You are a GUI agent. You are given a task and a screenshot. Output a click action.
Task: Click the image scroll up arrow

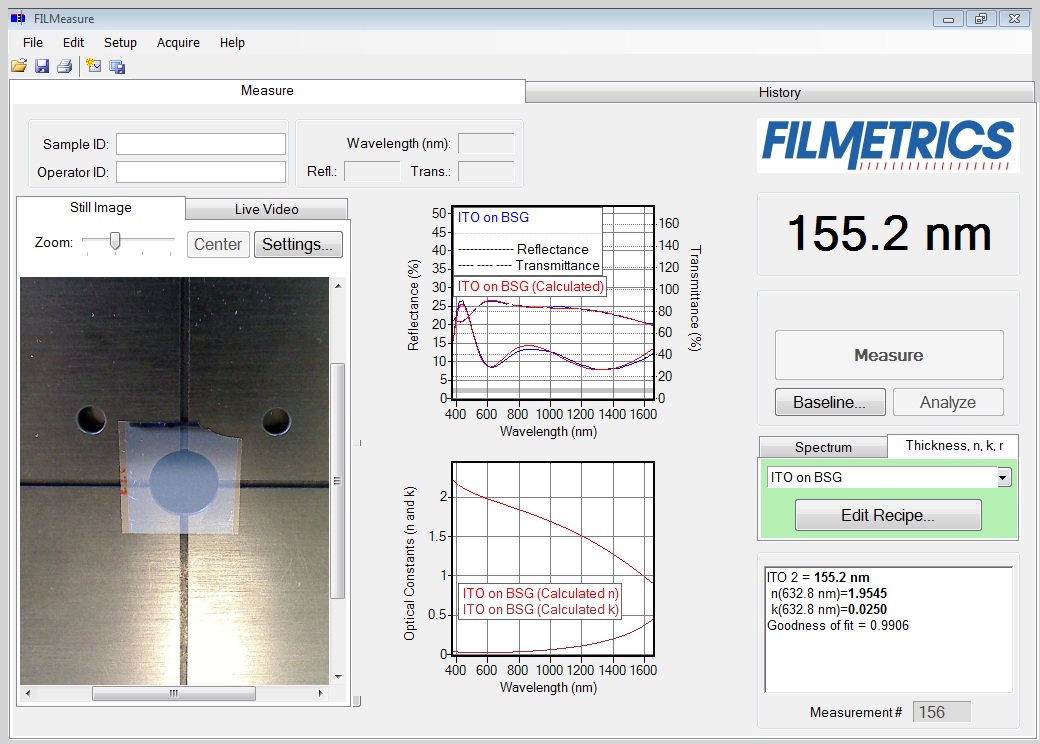(x=338, y=286)
